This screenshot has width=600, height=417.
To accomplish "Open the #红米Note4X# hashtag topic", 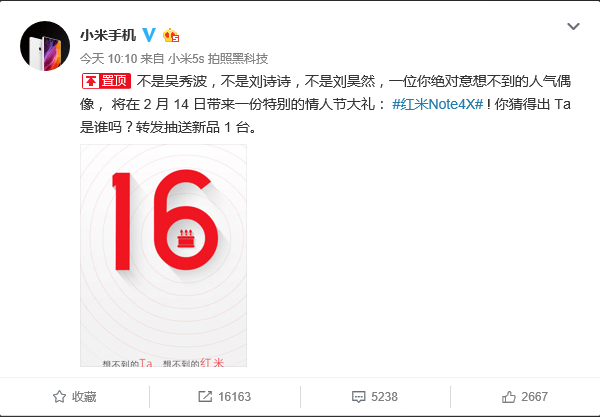I will [437, 104].
